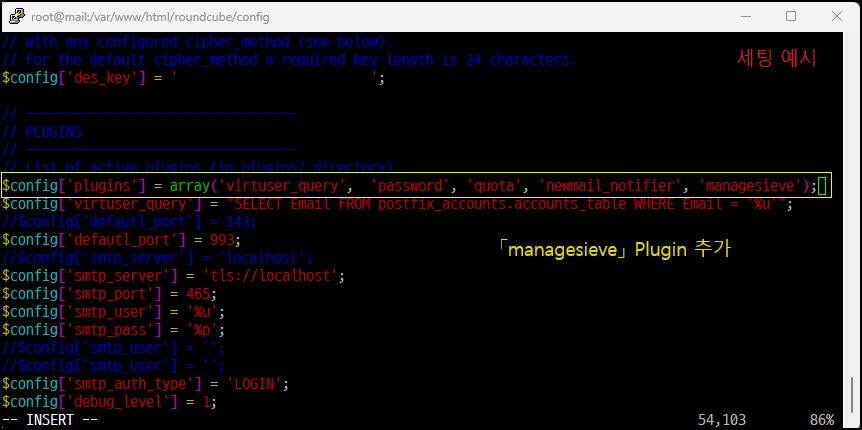This screenshot has width=862, height=430.
Task: Click the 'array' keyword on the plugins line
Action: tap(190, 186)
